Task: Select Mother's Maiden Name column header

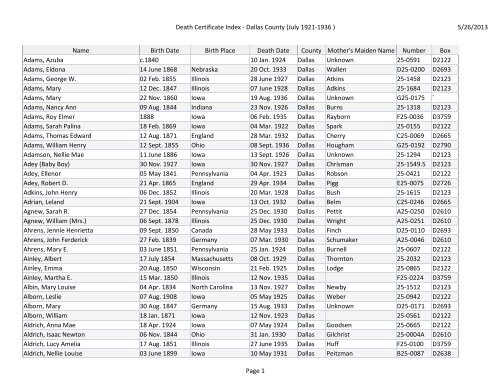Action: tap(361, 50)
